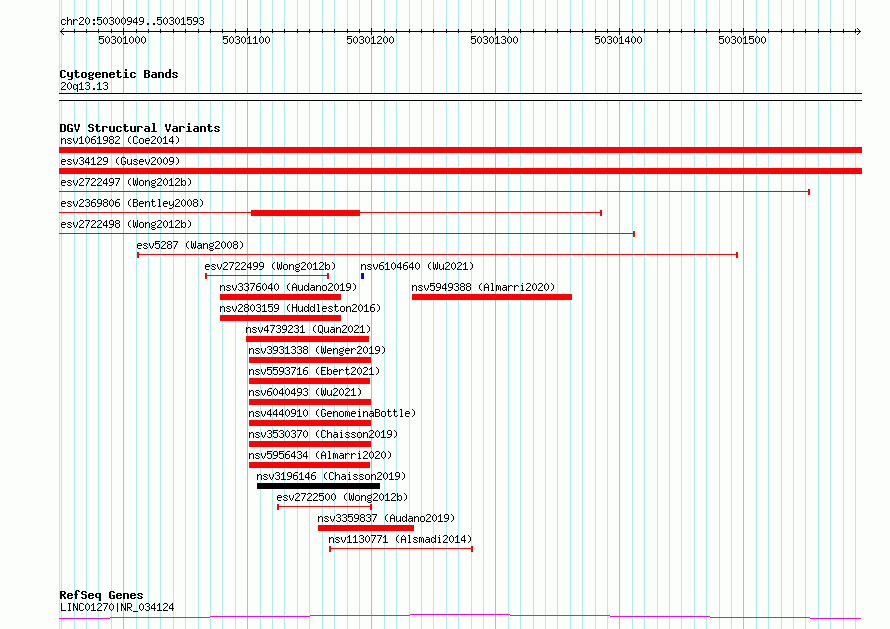Click the thin red line under esv2722499
This screenshot has height=629, width=890.
point(267,276)
